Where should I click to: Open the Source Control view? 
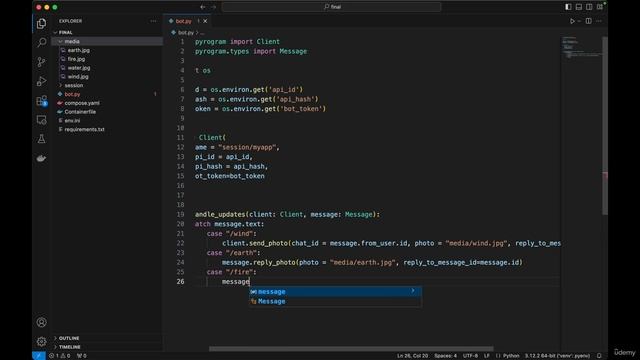(x=41, y=62)
